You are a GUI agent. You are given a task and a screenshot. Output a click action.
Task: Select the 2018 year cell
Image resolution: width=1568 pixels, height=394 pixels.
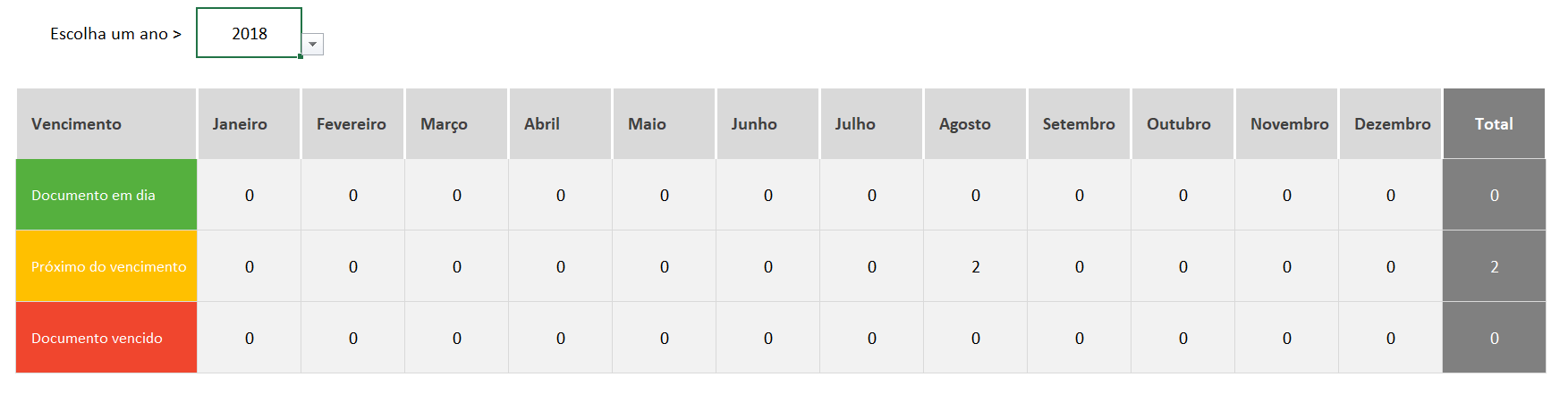(249, 34)
